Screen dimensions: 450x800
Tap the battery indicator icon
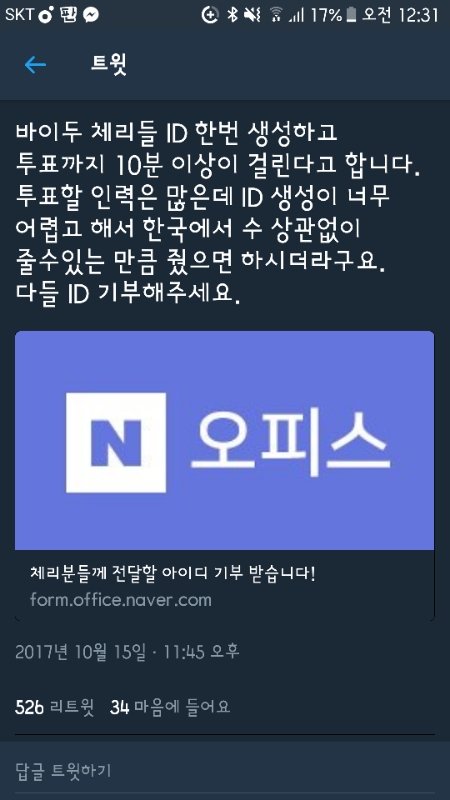351,15
